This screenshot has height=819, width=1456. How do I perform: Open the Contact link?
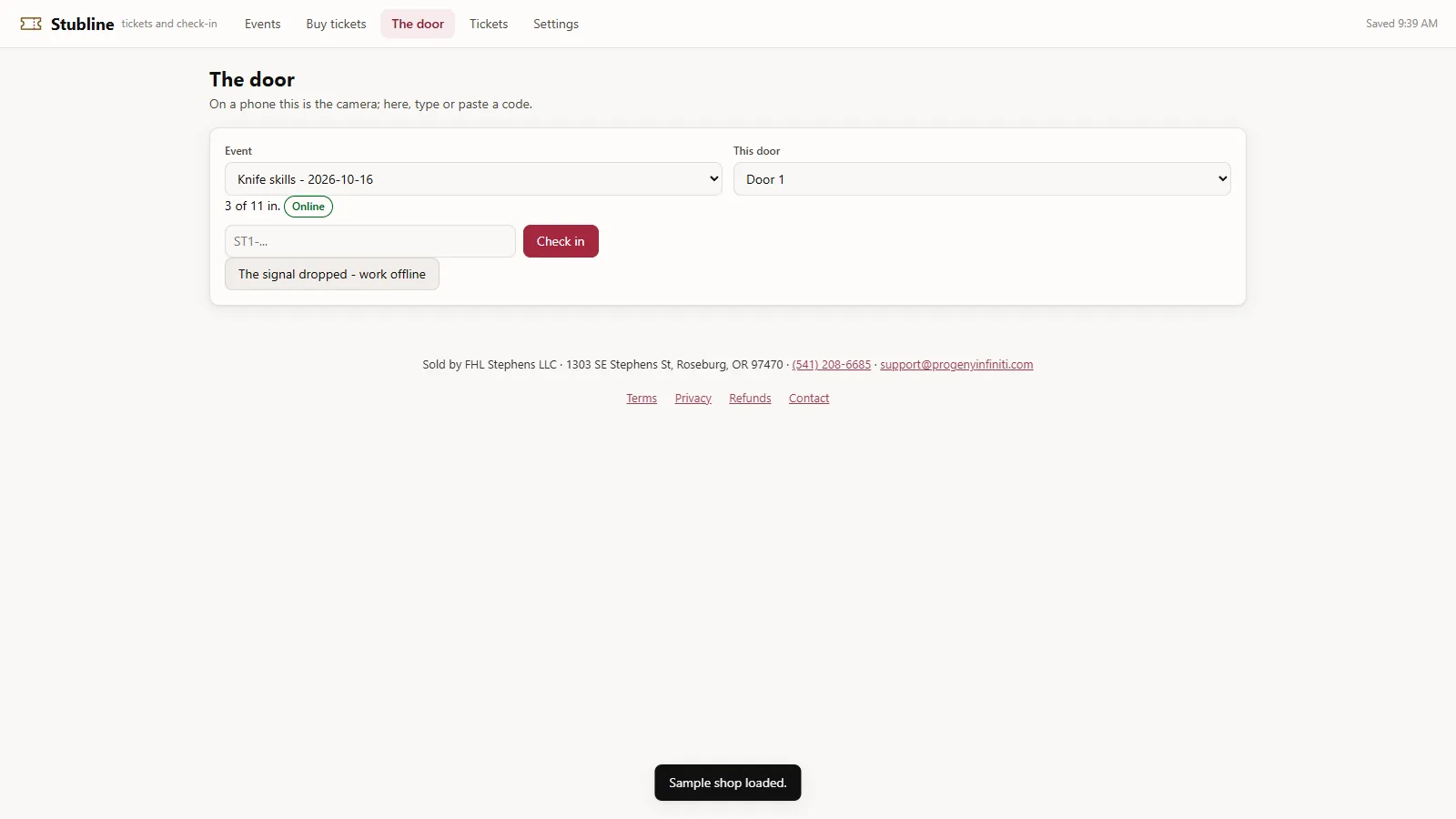[x=809, y=399]
